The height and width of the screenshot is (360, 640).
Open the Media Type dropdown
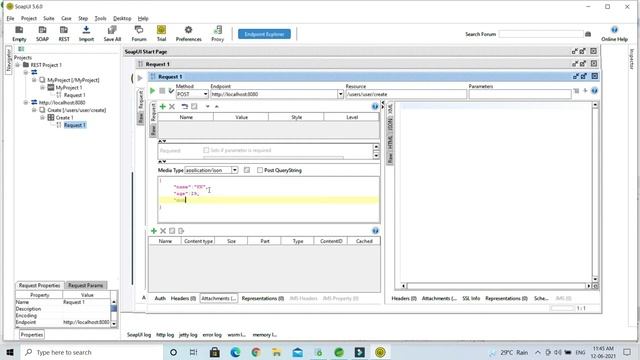pos(234,170)
